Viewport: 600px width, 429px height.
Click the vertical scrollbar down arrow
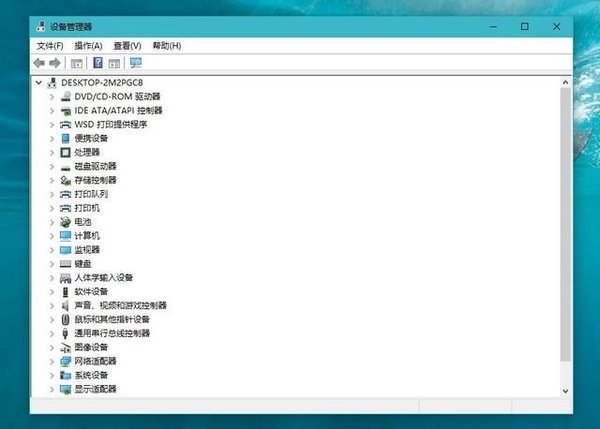(x=565, y=390)
